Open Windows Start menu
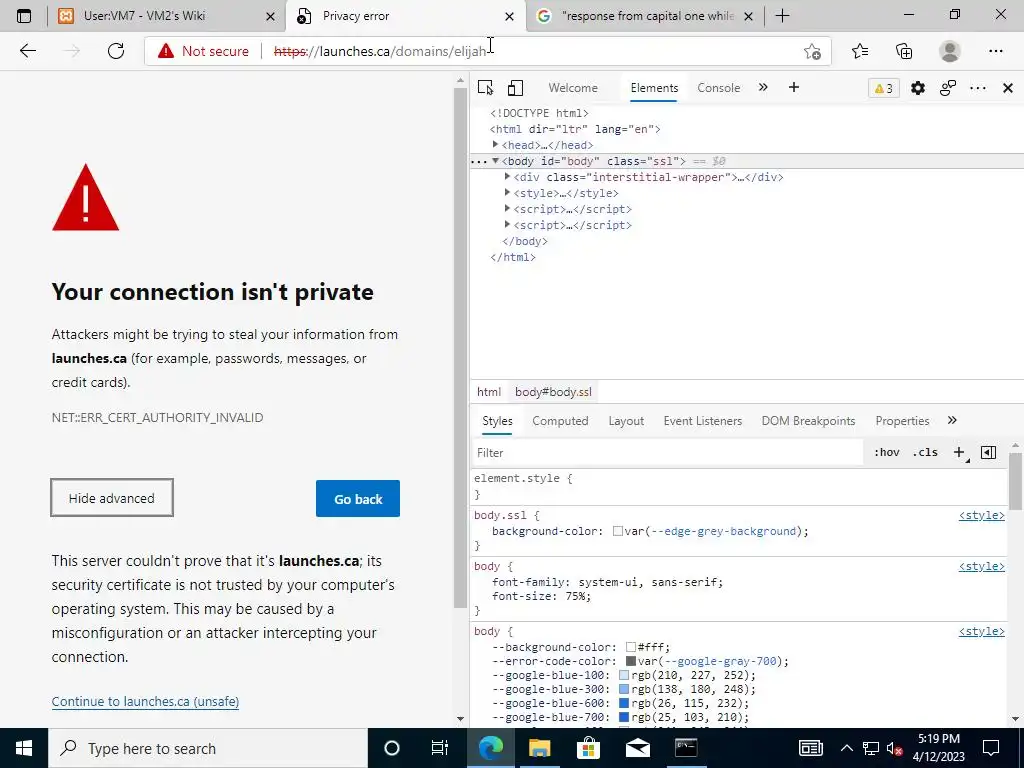 (x=24, y=748)
